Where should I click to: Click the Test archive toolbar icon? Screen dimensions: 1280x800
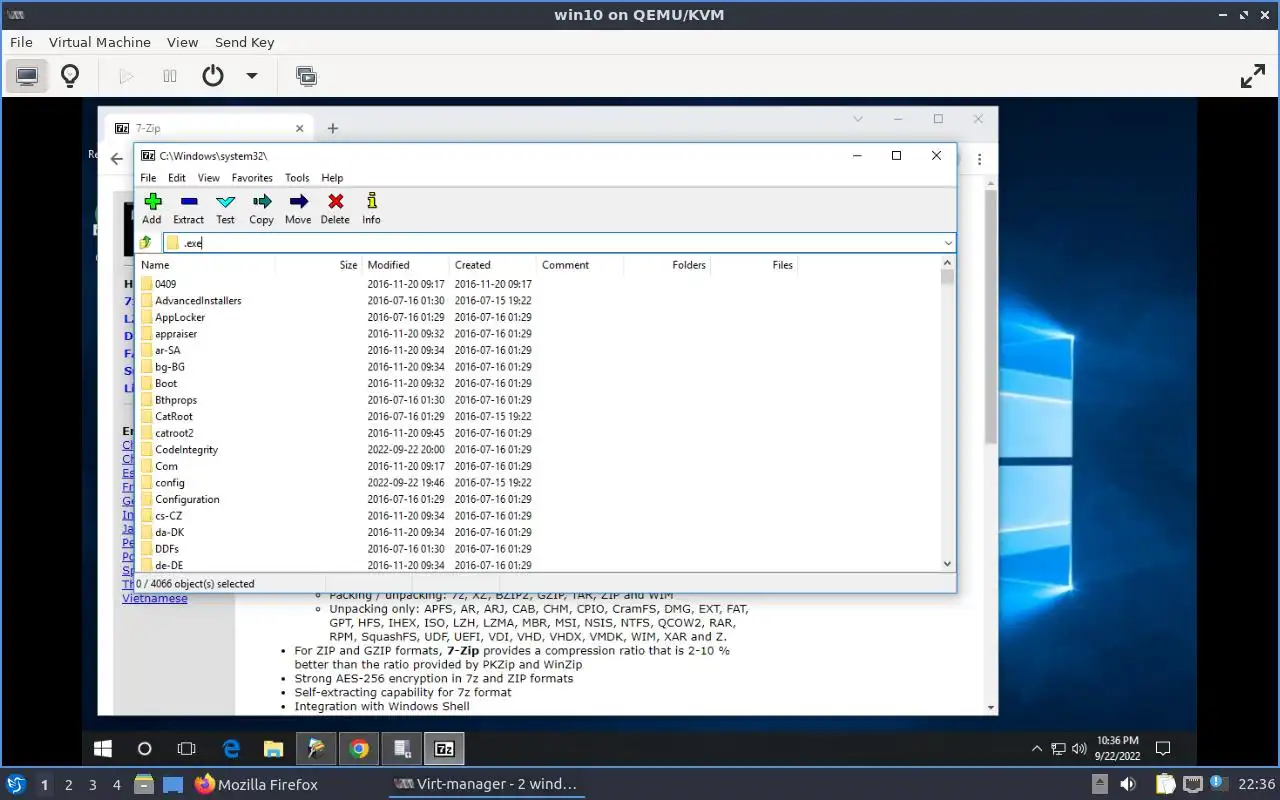click(225, 202)
